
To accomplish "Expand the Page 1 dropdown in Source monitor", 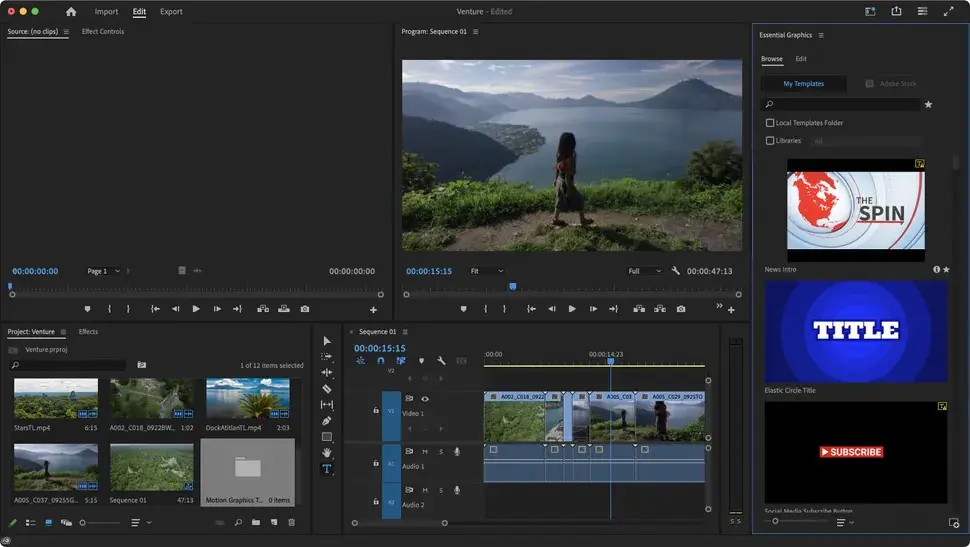I will click(104, 271).
